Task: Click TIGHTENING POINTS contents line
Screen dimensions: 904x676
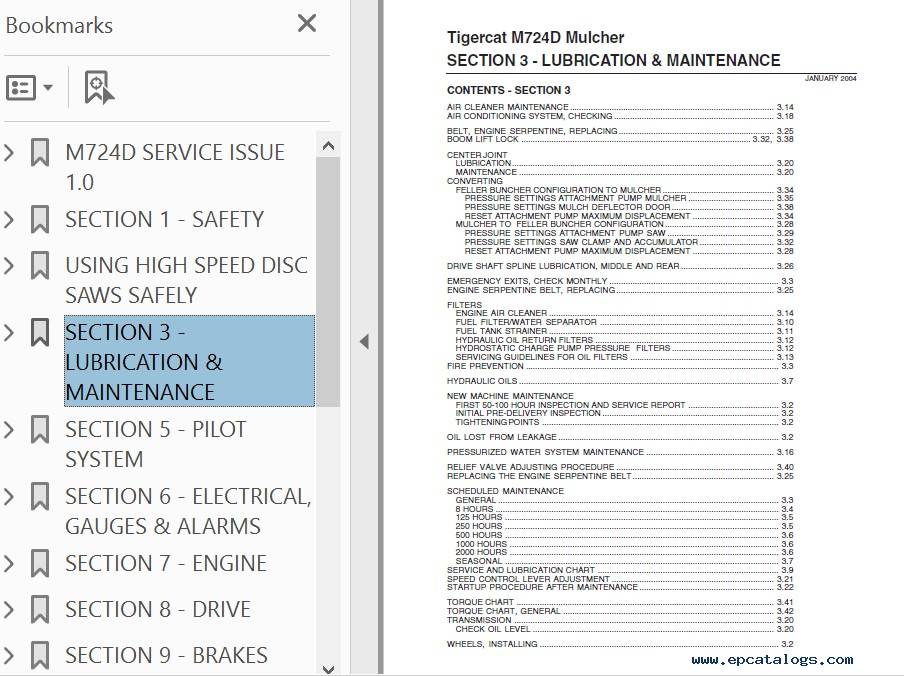Action: click(624, 422)
